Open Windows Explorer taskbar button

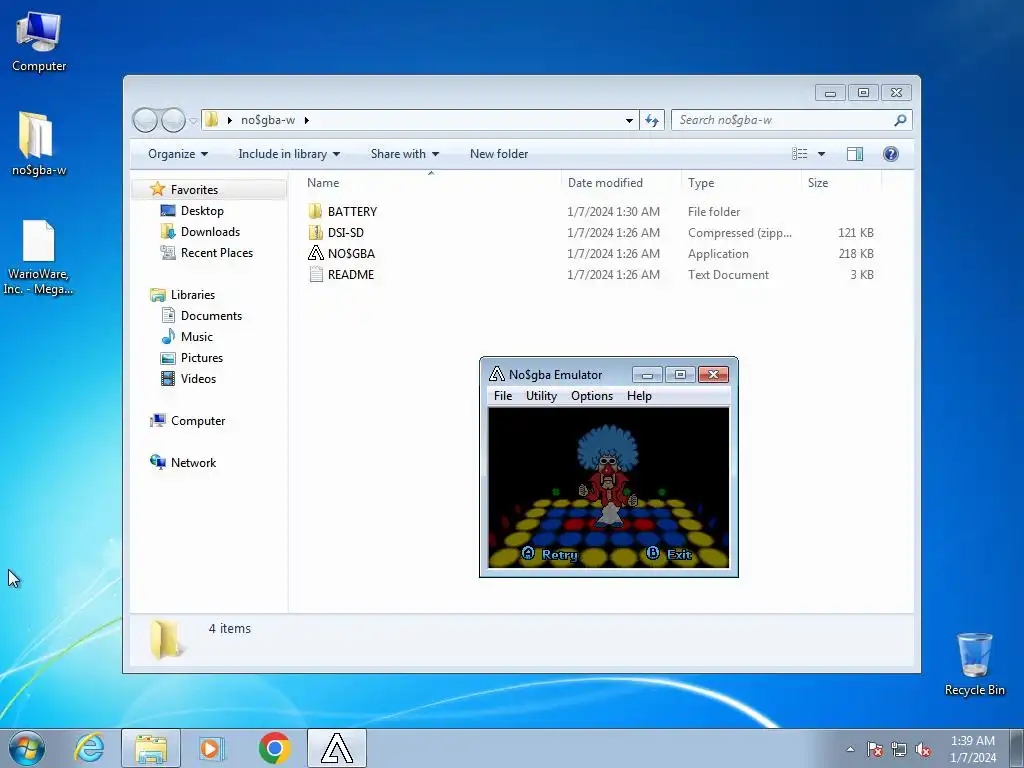[151, 748]
